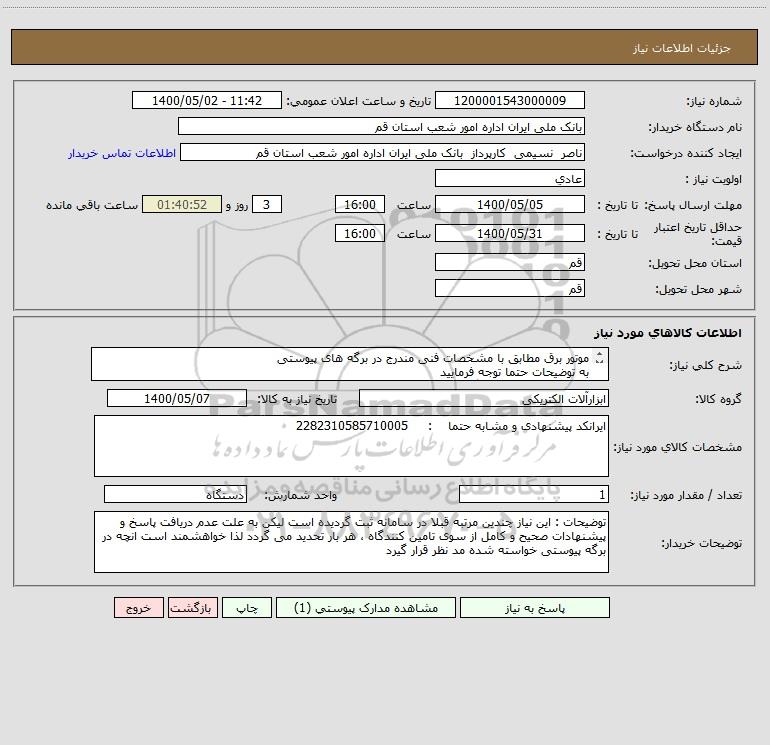
Task: Click the پاسخ به نیاز button
Action: (x=535, y=608)
